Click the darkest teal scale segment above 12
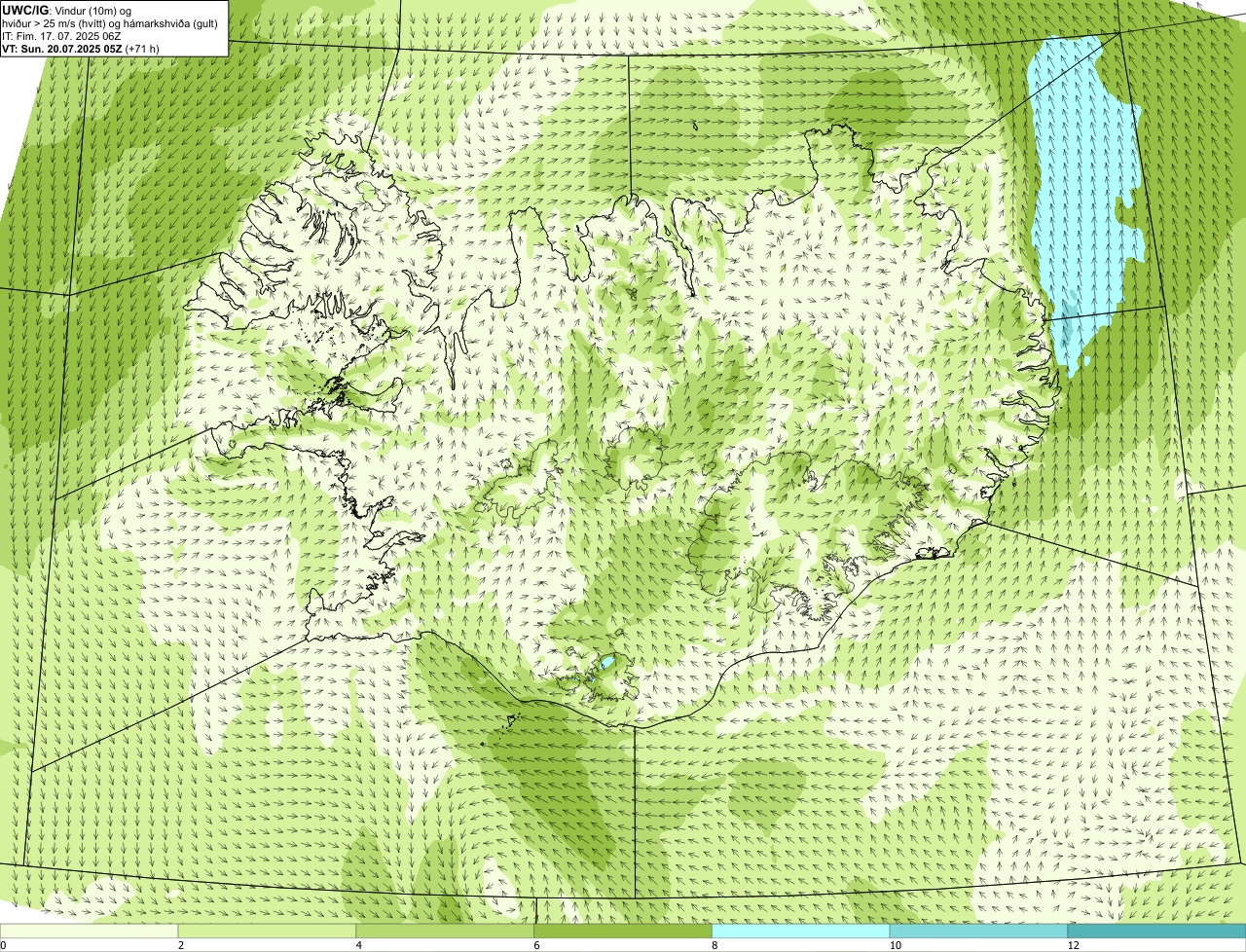1246x952 pixels. click(x=1156, y=931)
